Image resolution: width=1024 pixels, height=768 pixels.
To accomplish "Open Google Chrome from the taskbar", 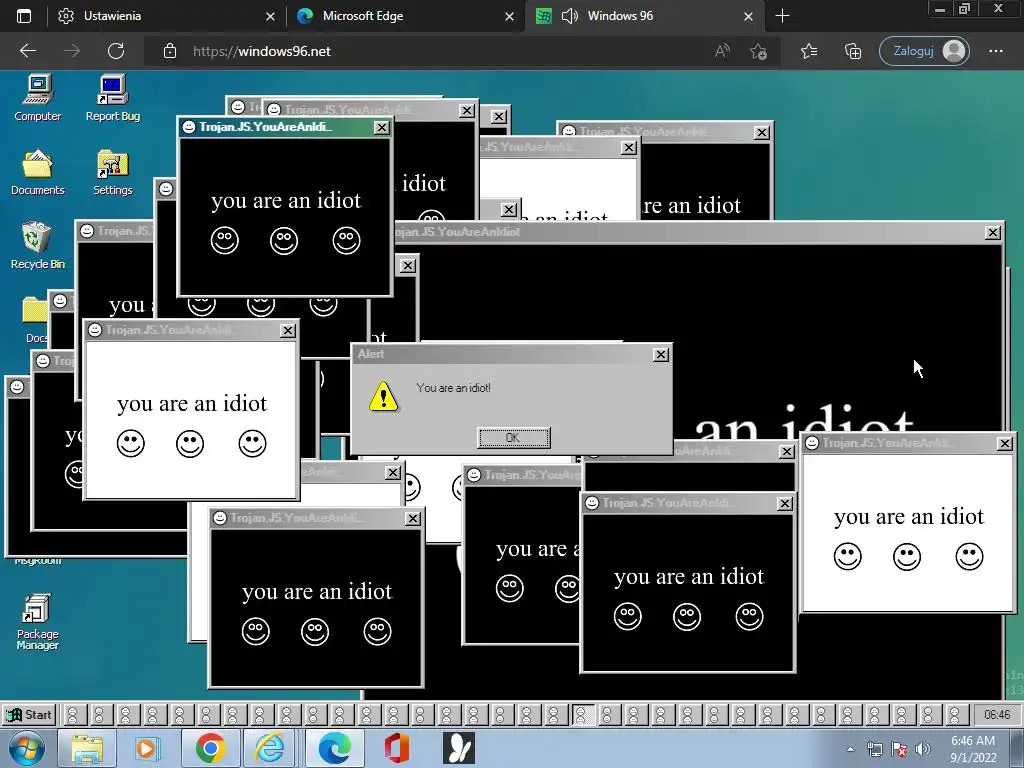I will tap(210, 748).
